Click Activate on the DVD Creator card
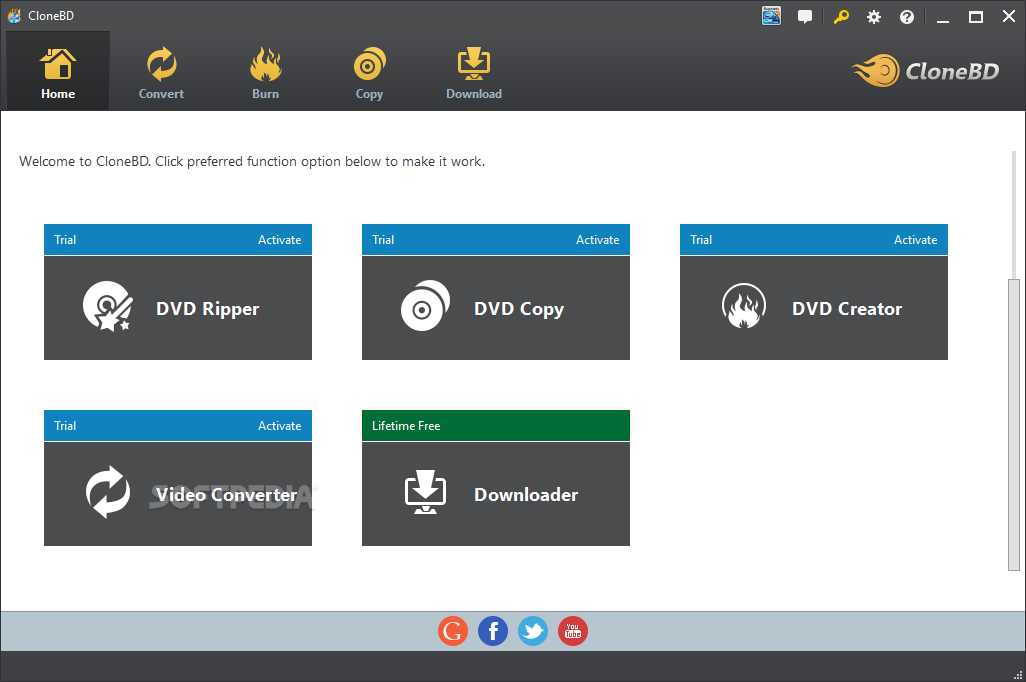The width and height of the screenshot is (1026, 682). 915,240
